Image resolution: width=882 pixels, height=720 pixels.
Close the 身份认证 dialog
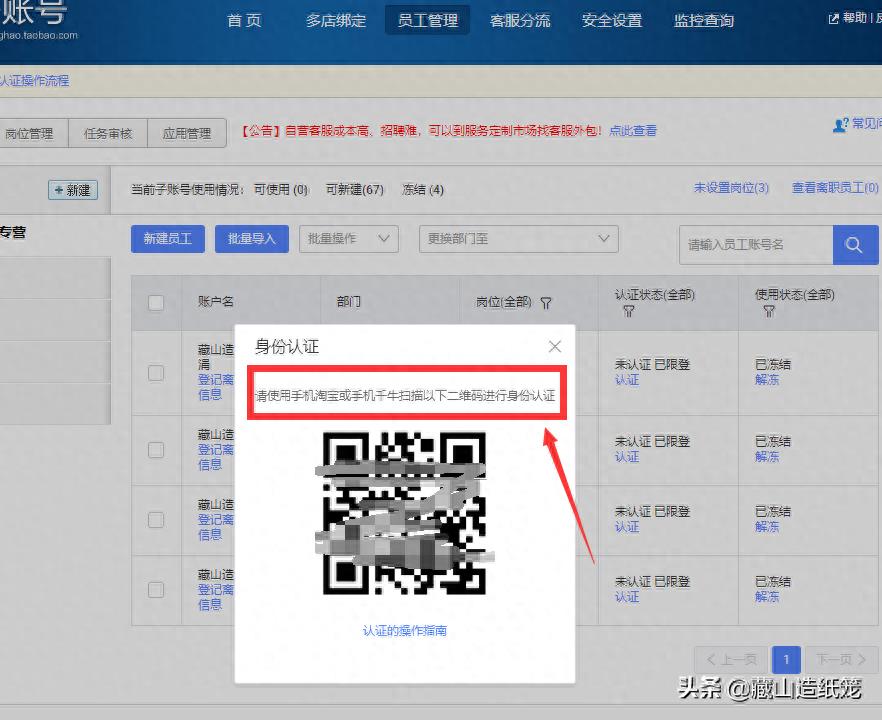(555, 346)
